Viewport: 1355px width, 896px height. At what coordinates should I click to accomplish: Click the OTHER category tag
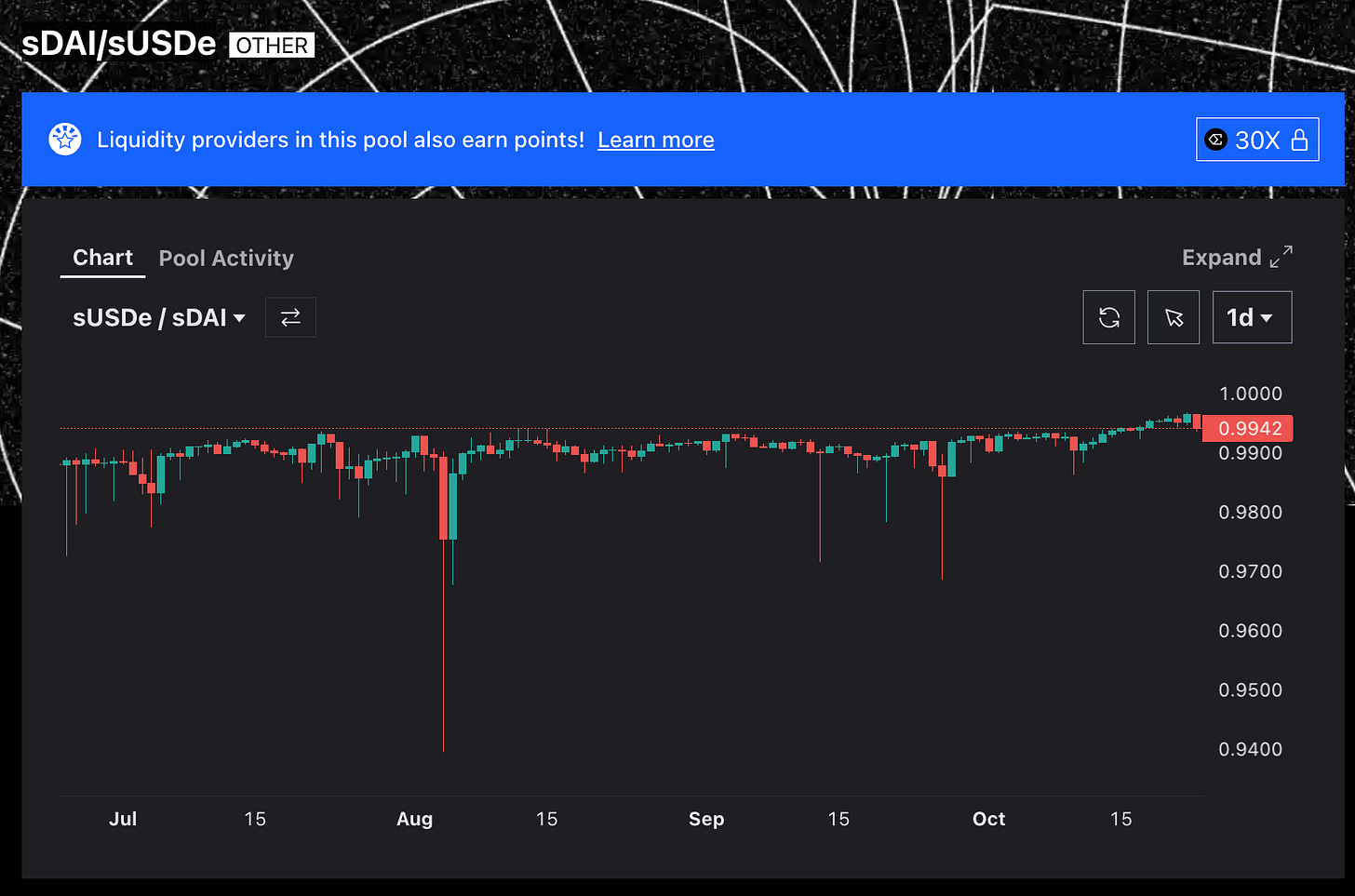[x=272, y=46]
